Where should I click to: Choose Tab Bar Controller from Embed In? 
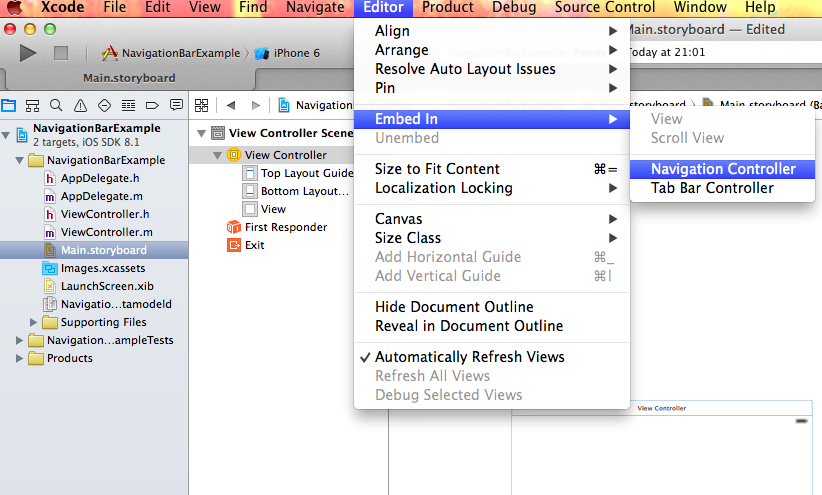pos(722,188)
